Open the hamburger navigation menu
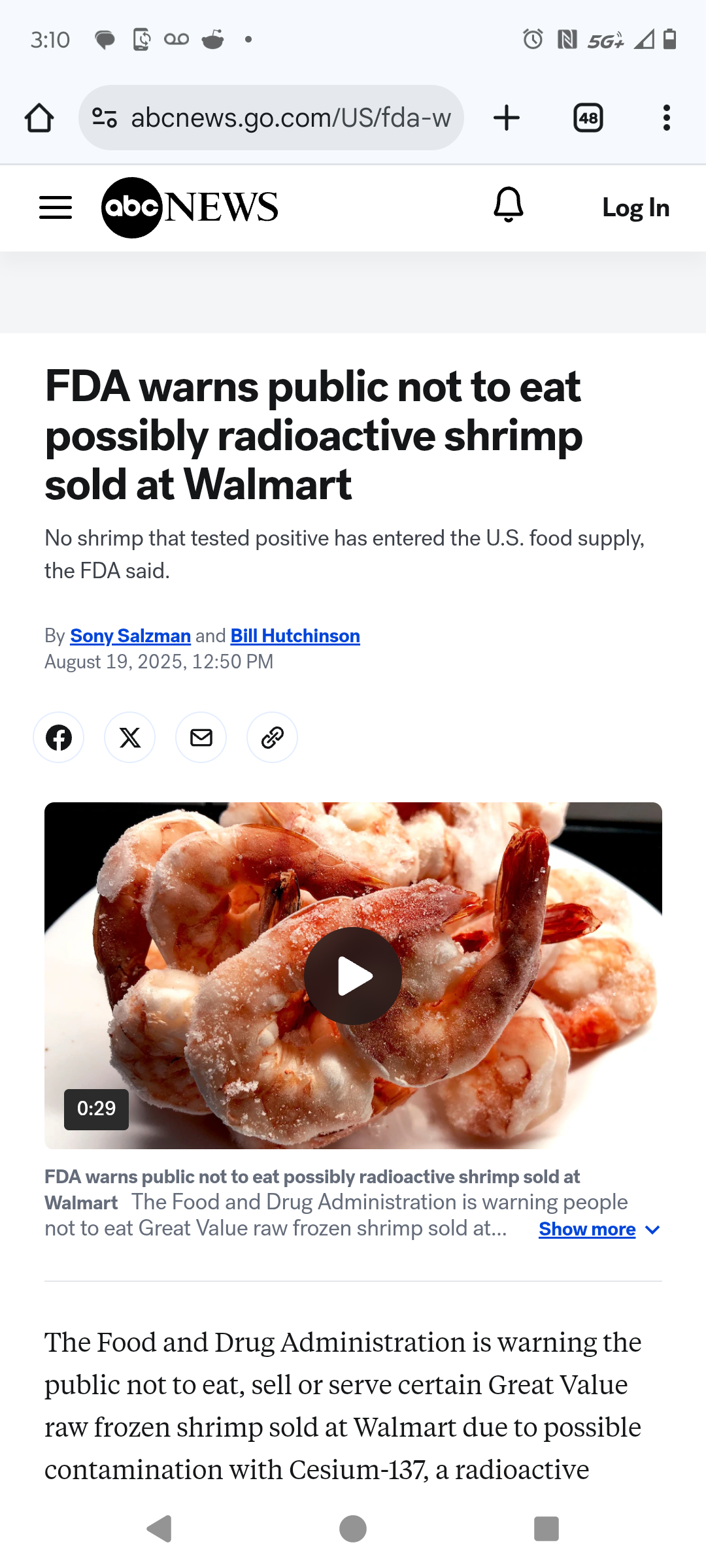This screenshot has width=706, height=1568. [56, 208]
